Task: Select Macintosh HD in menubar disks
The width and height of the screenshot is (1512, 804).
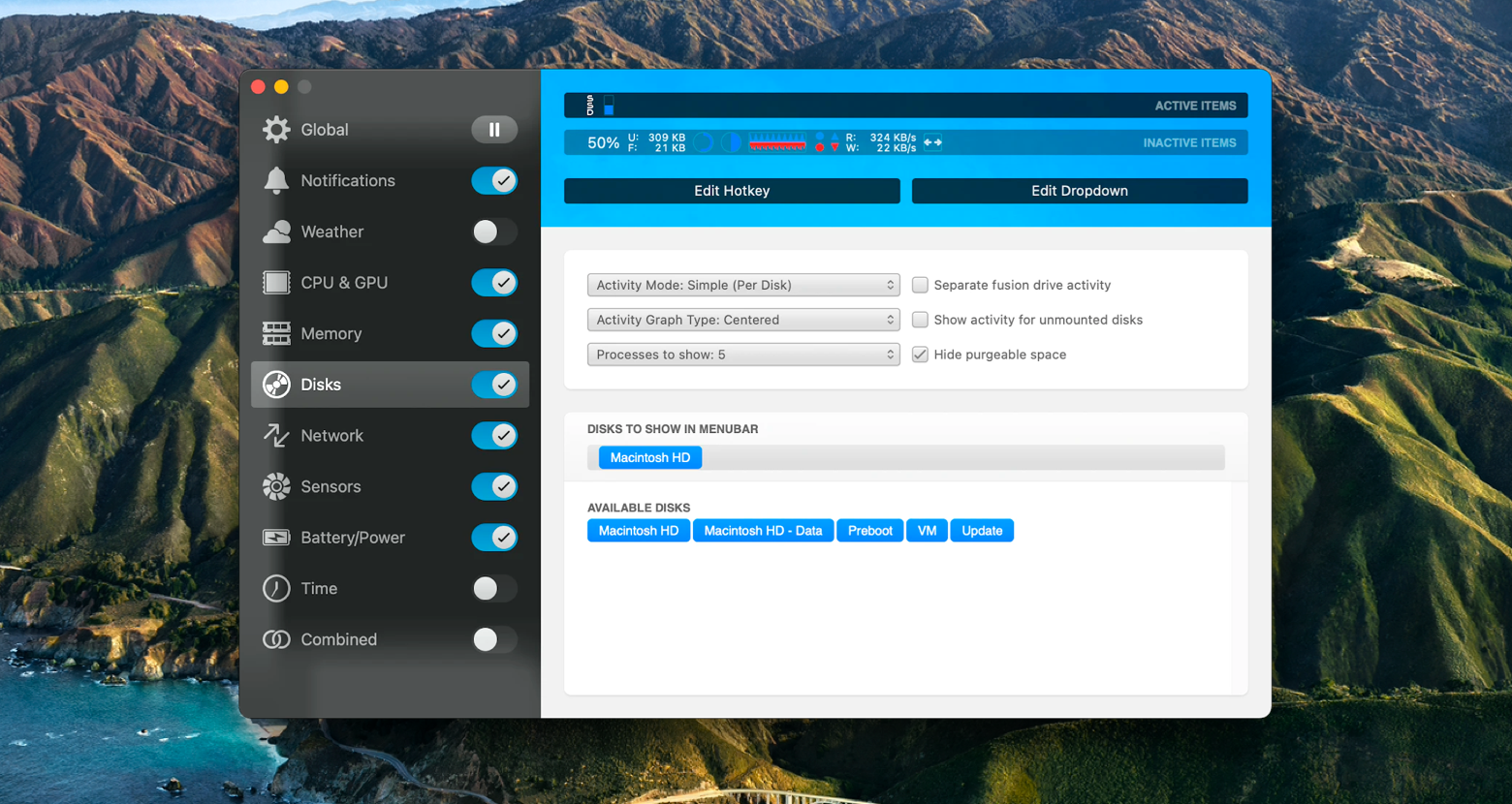Action: pyautogui.click(x=650, y=457)
